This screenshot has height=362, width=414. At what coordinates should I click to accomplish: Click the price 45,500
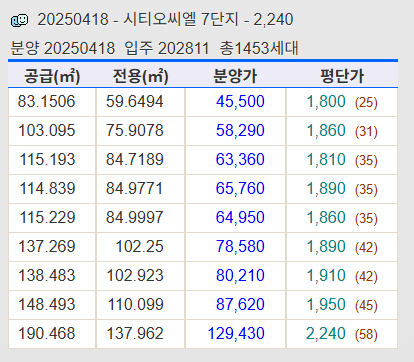[240, 101]
